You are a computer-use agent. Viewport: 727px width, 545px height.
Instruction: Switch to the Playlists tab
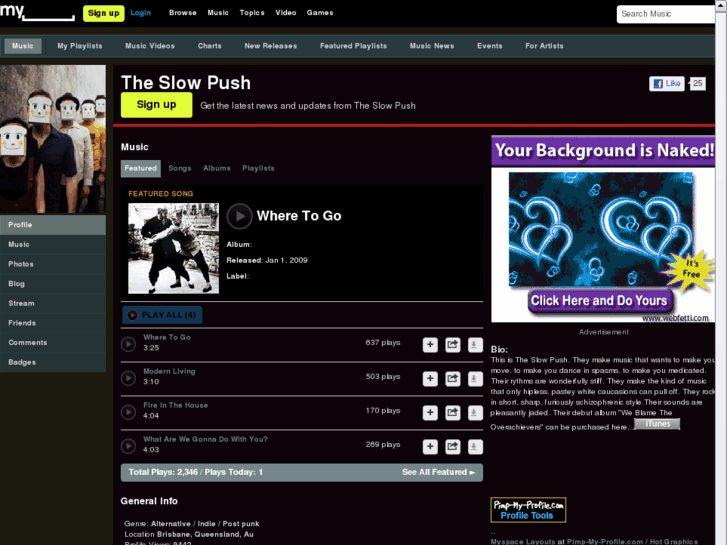tap(258, 168)
